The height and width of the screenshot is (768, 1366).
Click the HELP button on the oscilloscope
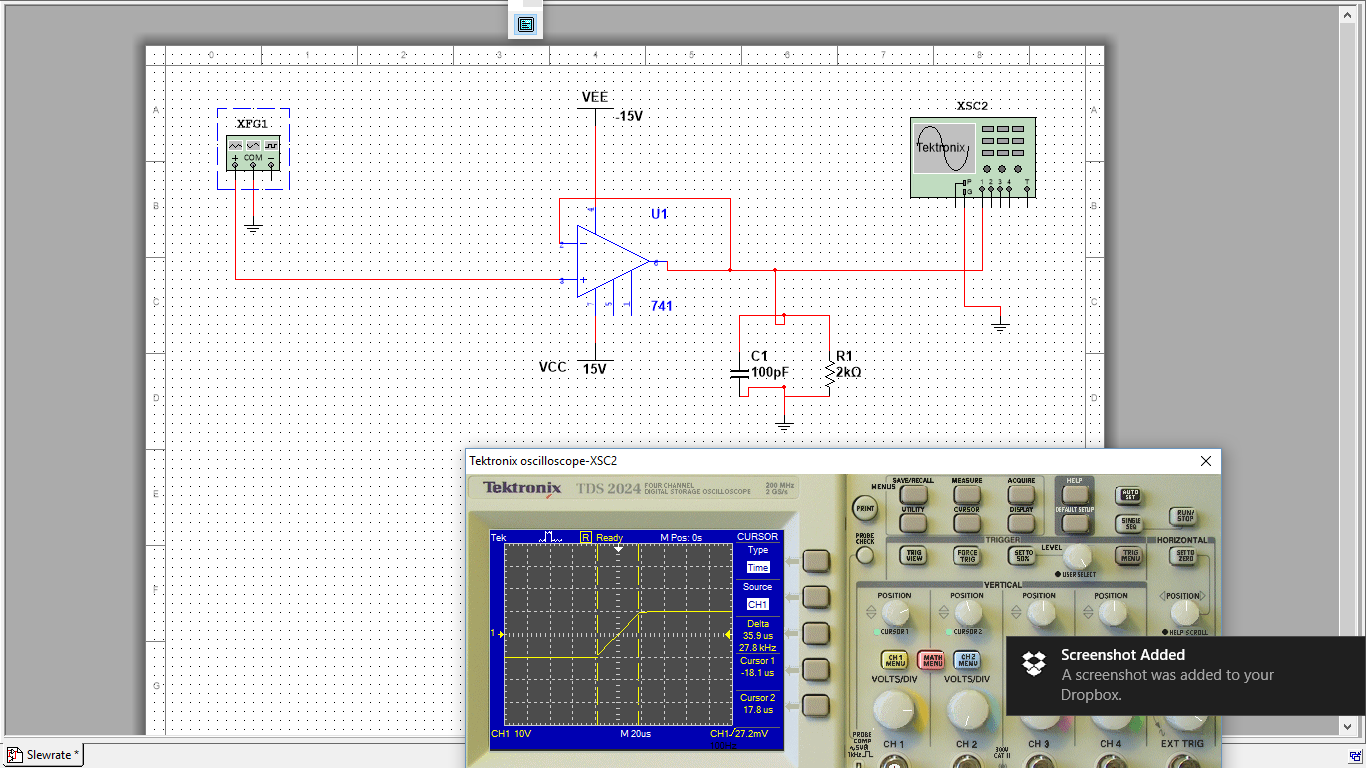click(x=1074, y=494)
